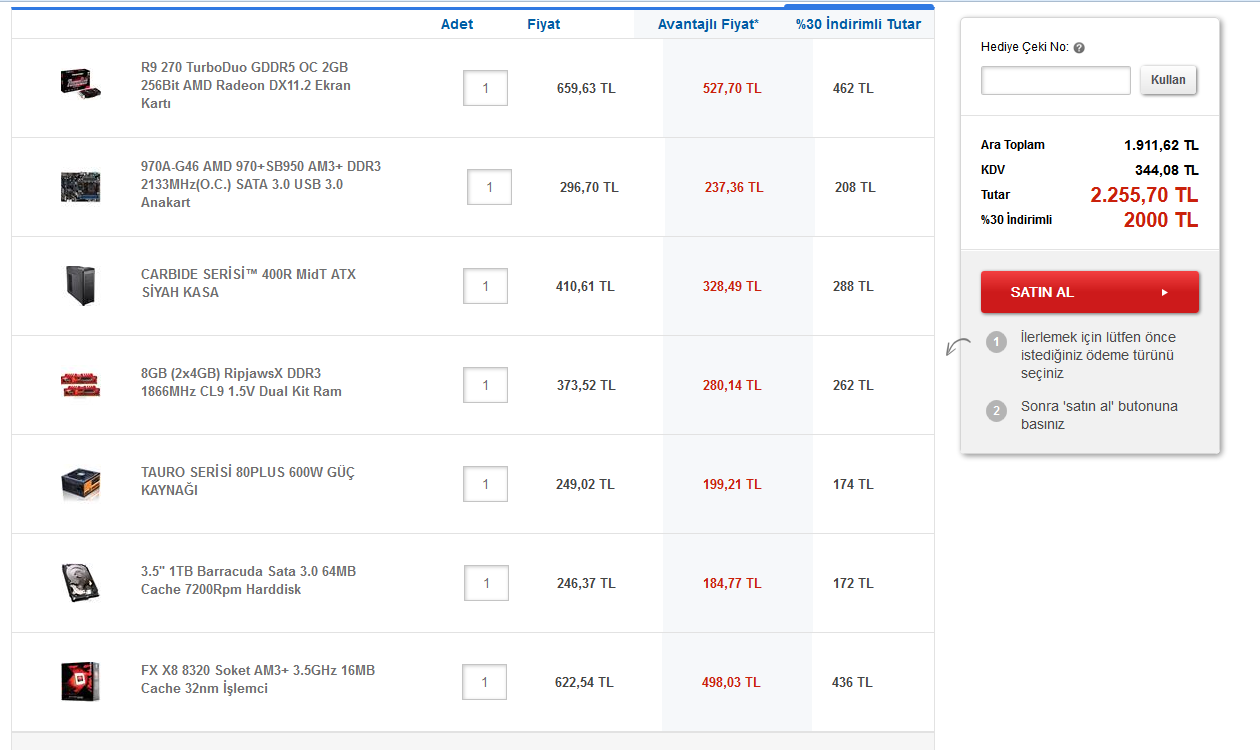The image size is (1260, 750).
Task: Open the 970A-G46 AMD Anakart product name
Action: pos(261,184)
